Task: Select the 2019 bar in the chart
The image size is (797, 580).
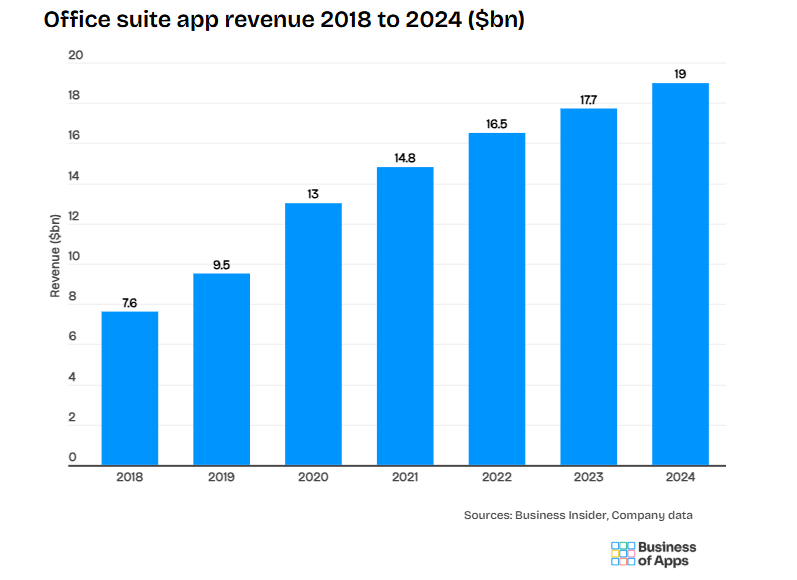Action: click(x=221, y=369)
